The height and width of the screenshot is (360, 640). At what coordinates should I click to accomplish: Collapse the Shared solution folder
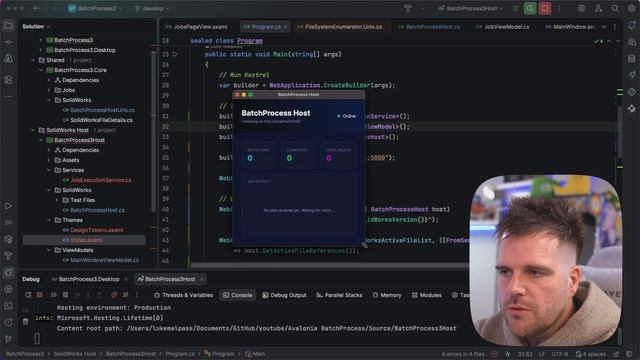point(33,60)
